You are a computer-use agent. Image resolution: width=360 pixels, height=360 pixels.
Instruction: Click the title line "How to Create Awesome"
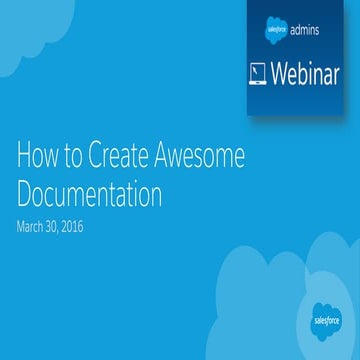tap(131, 155)
